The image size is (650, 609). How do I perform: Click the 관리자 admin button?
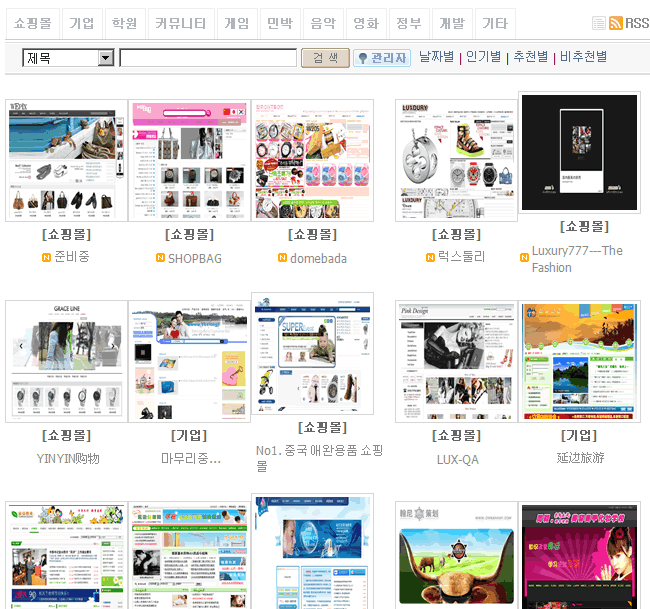(382, 58)
